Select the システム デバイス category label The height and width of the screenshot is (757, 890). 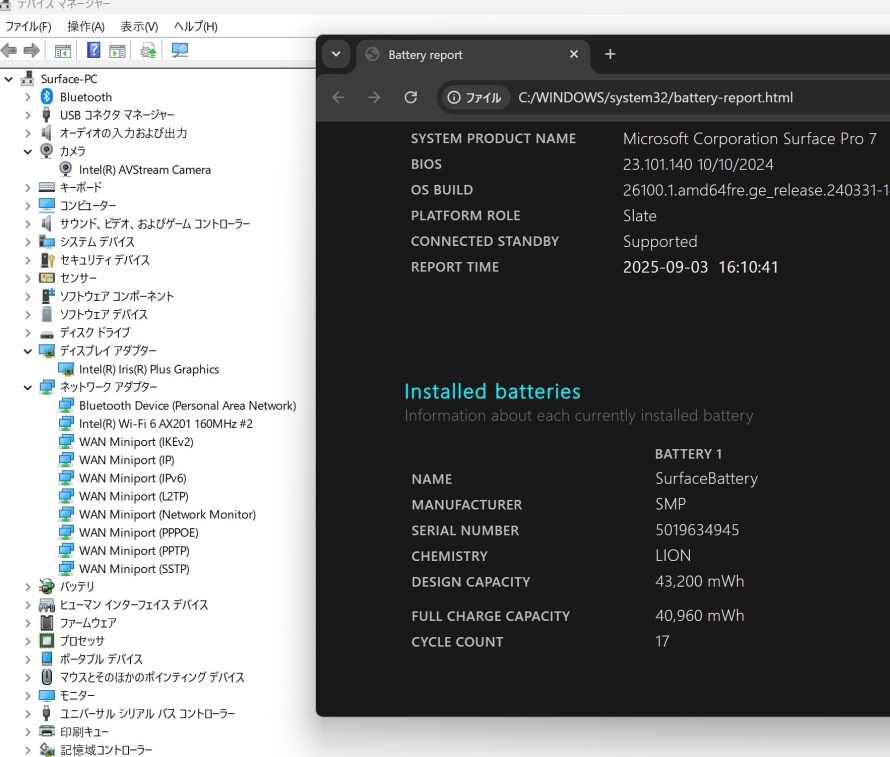(97, 242)
